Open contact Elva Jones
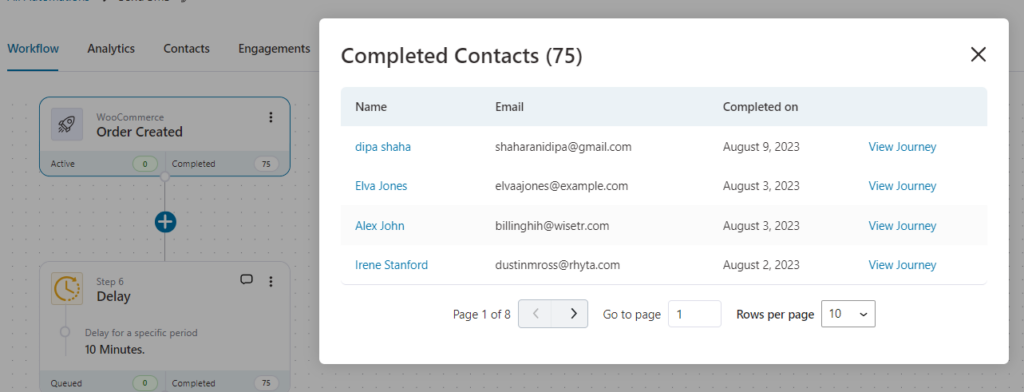 tap(381, 186)
